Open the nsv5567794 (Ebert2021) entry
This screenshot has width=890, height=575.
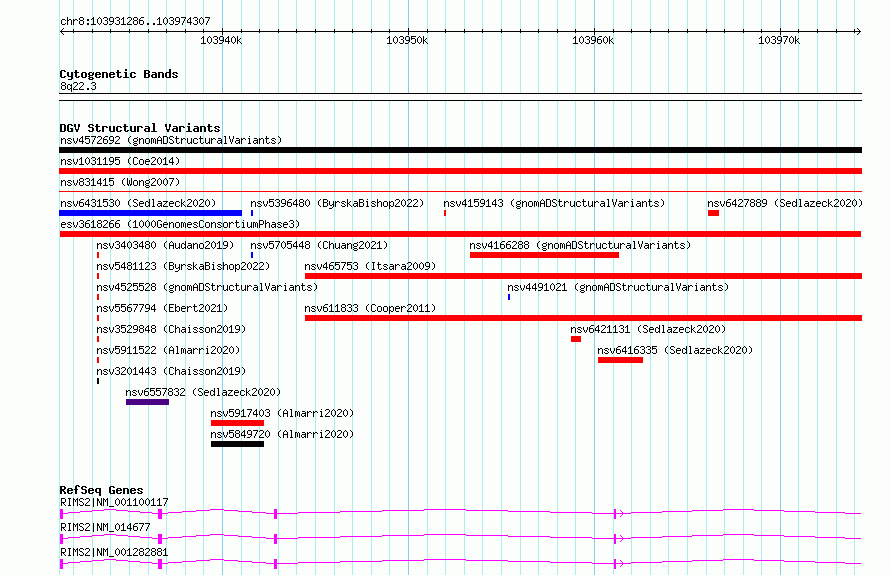(162, 308)
